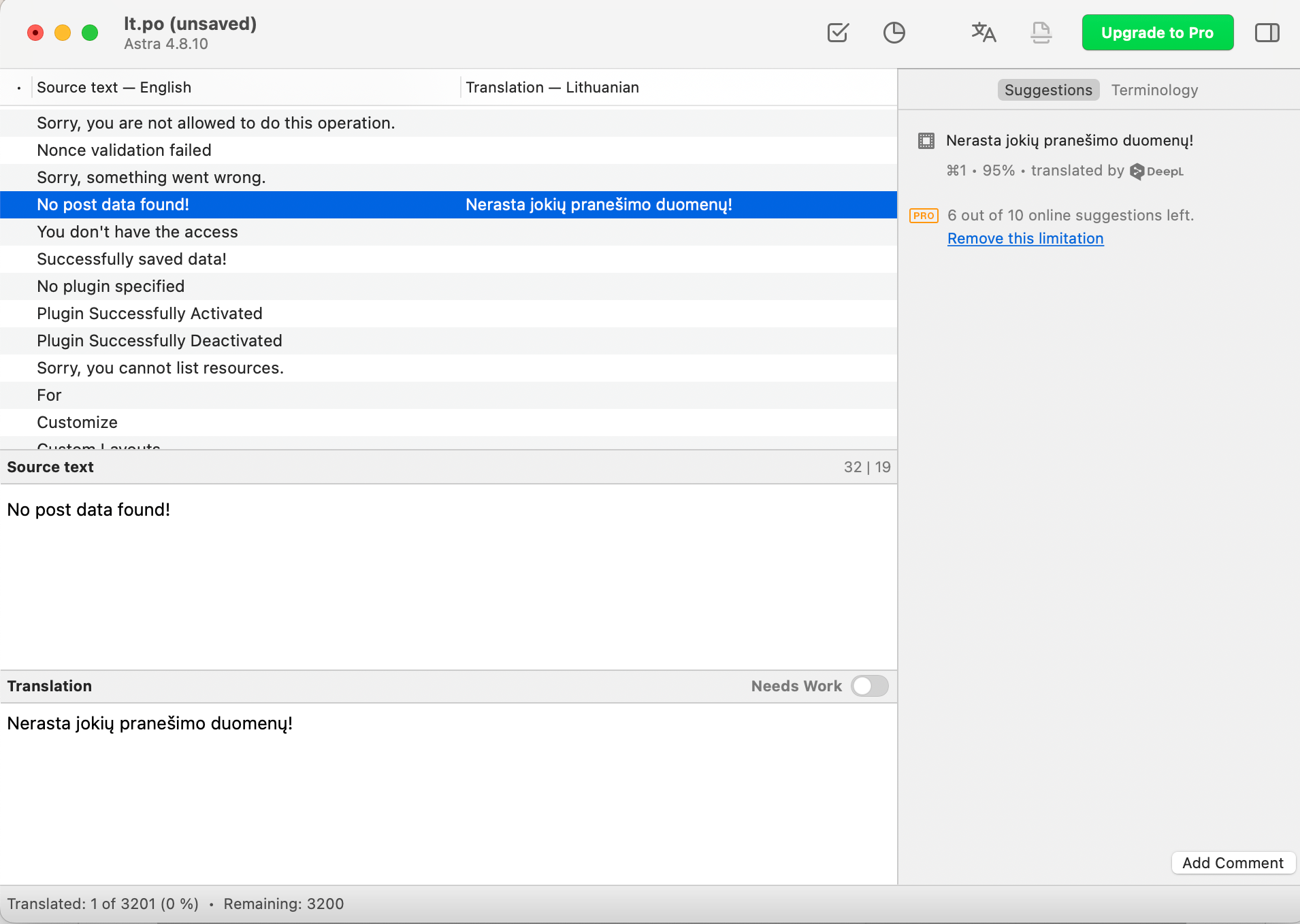1300x924 pixels.
Task: Click the orange PRO badge in the sidebar
Action: pos(924,215)
